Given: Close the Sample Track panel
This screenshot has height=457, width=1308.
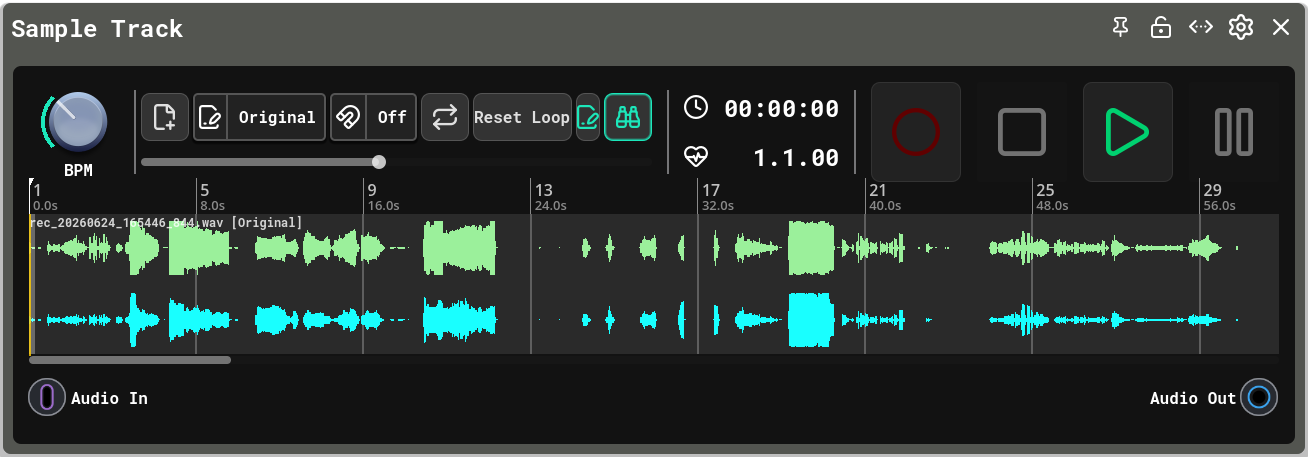Looking at the screenshot, I should tap(1281, 27).
